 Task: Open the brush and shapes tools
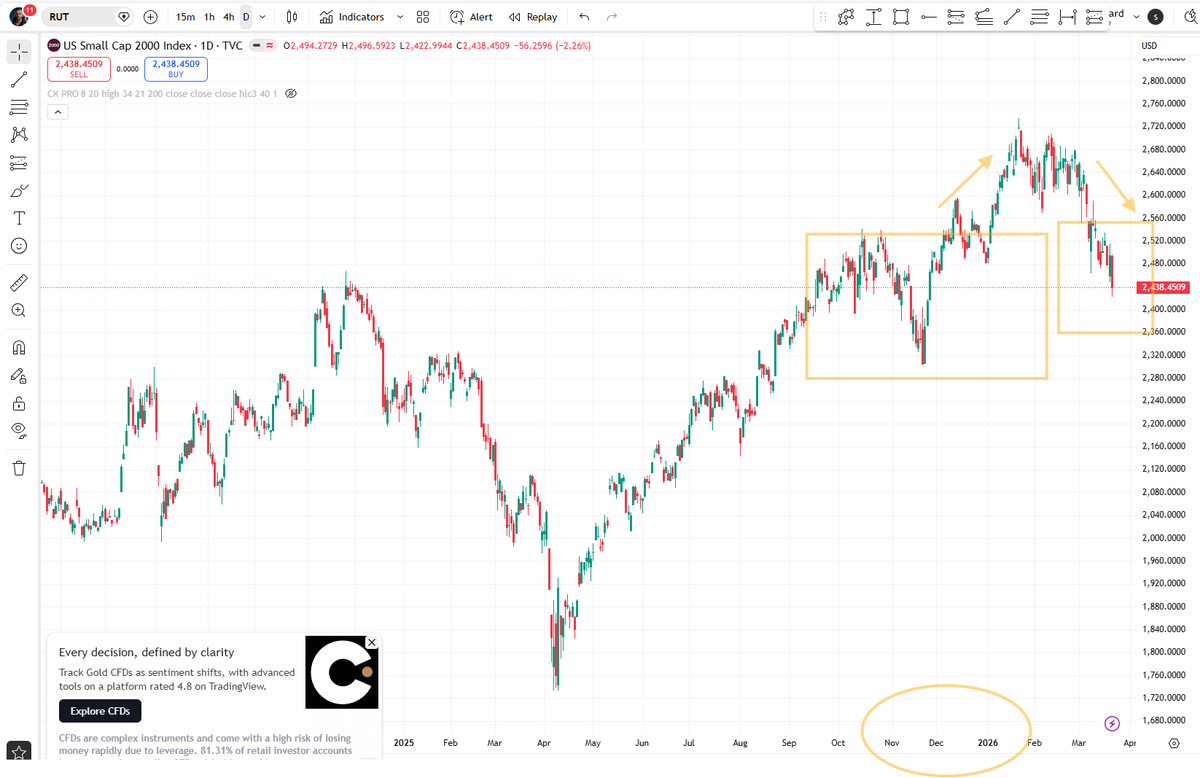click(x=19, y=190)
